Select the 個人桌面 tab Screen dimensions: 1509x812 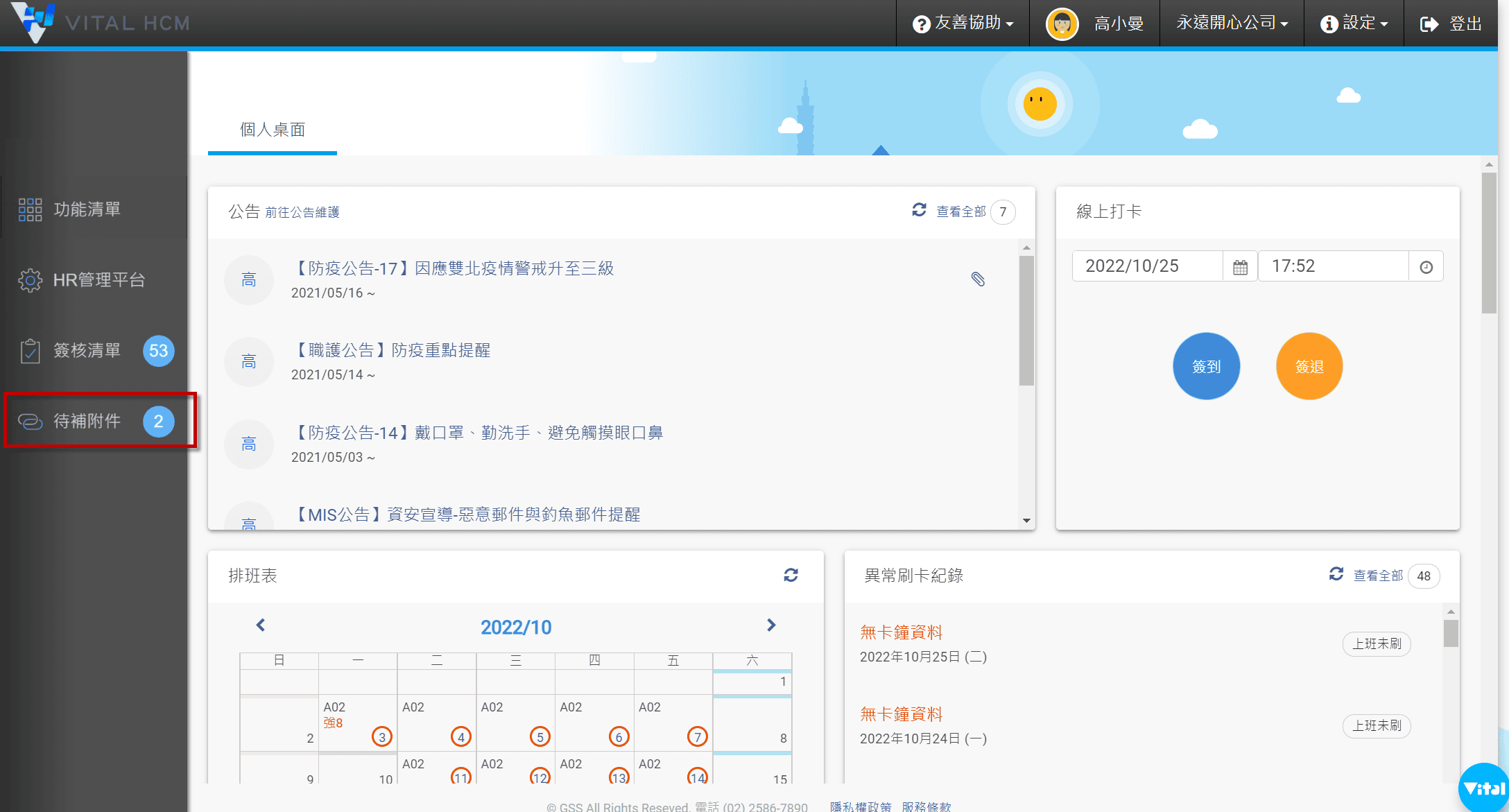click(x=273, y=130)
